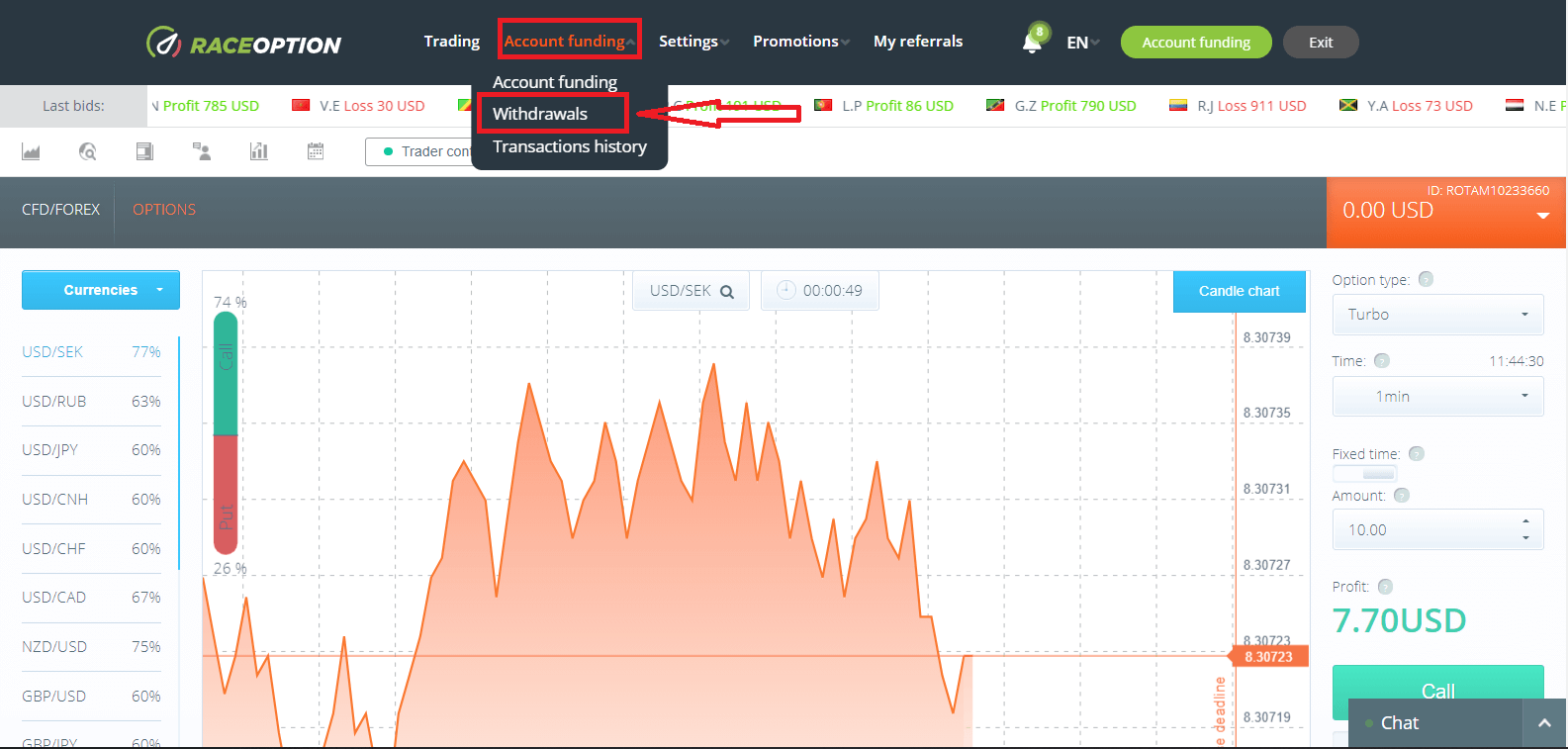Open the news feed toolbar icon
1568x749 pixels.
(144, 151)
